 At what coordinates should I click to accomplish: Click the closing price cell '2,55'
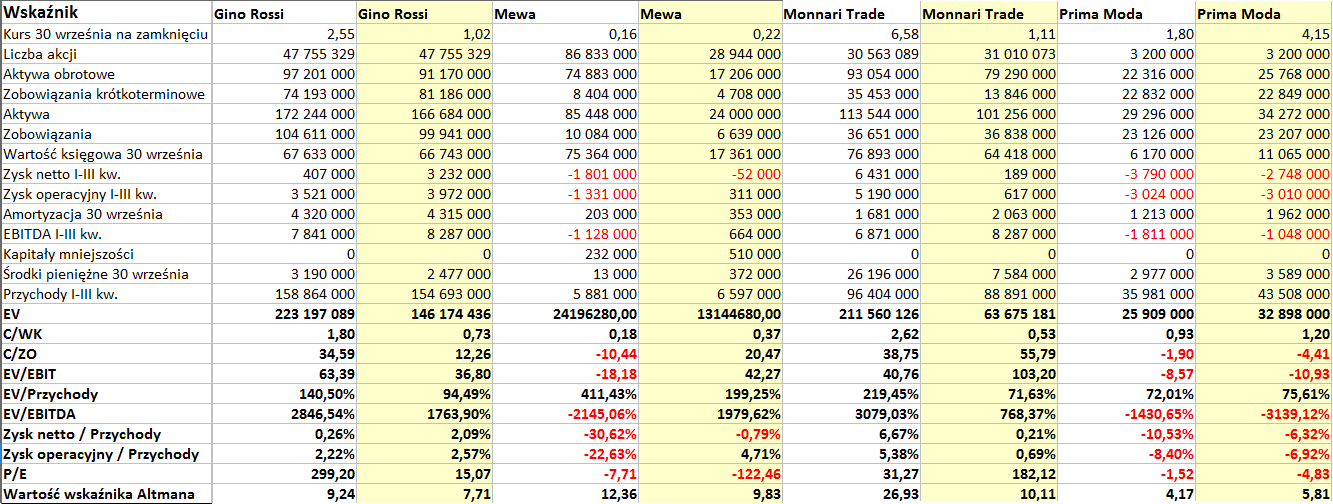click(x=284, y=34)
